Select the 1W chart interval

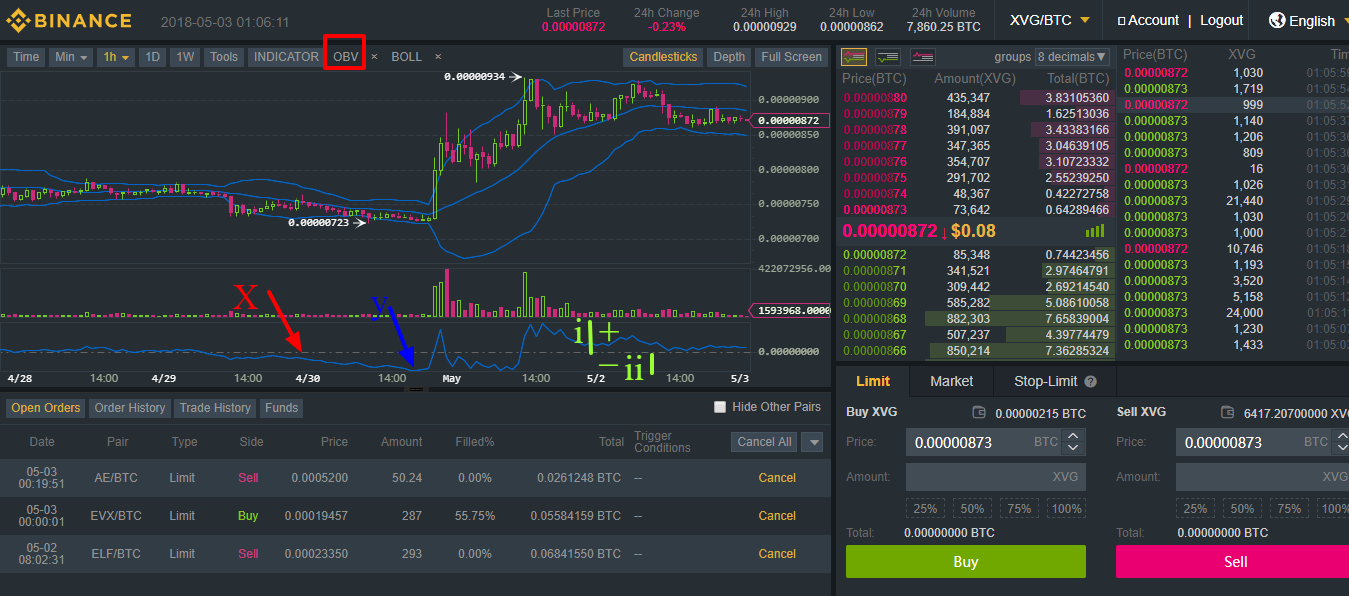coord(185,57)
